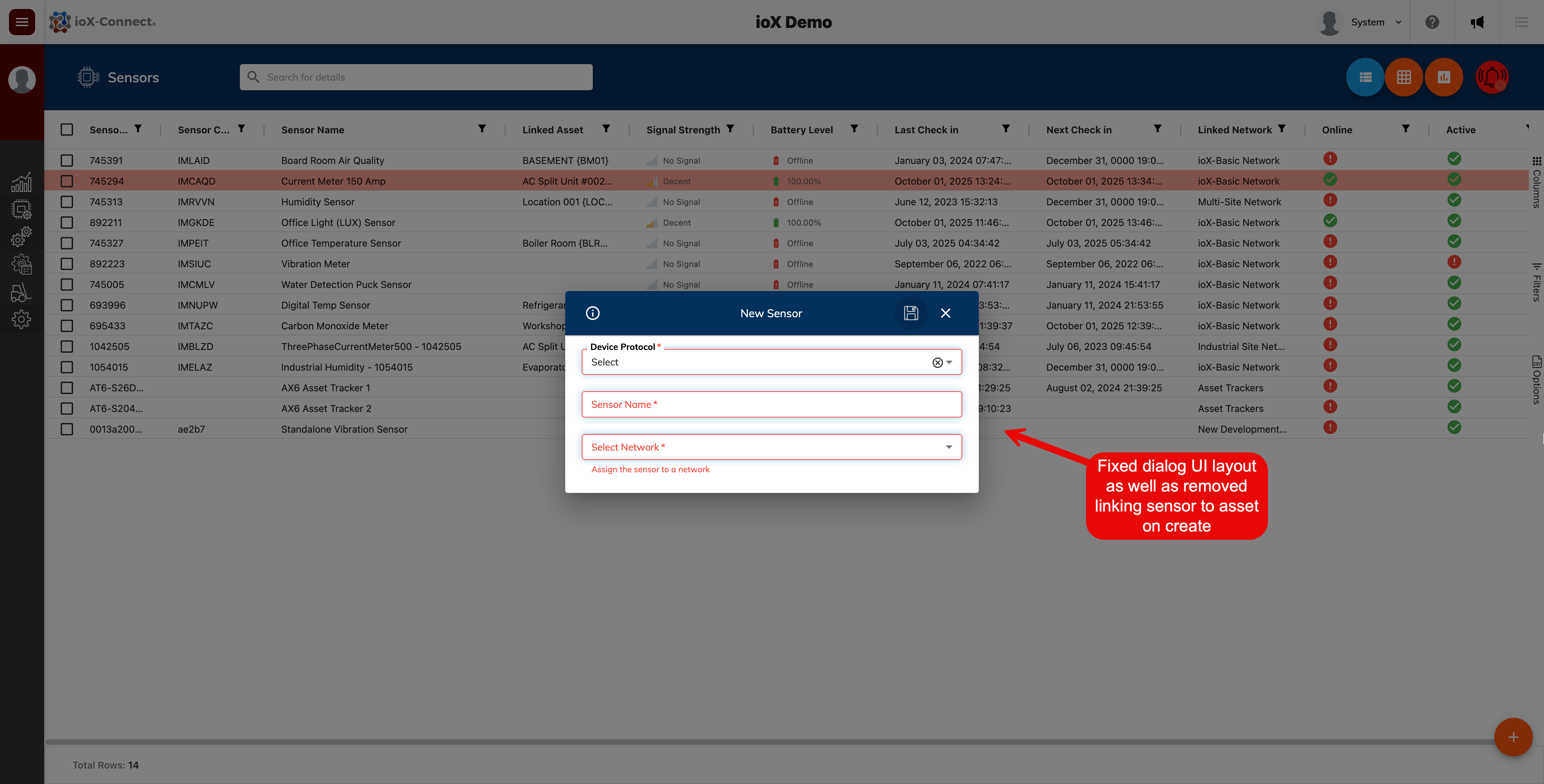Click the megaphone announcements icon

coord(1477,22)
